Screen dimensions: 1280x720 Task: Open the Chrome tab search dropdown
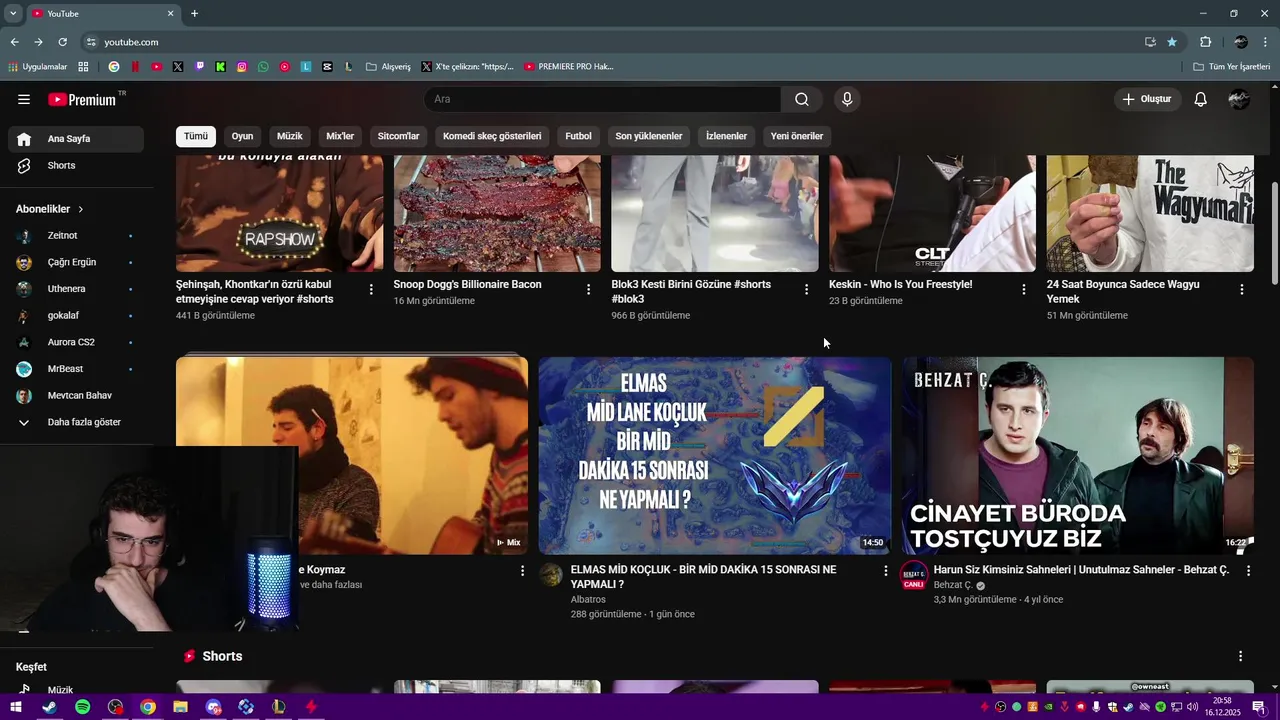pos(13,13)
